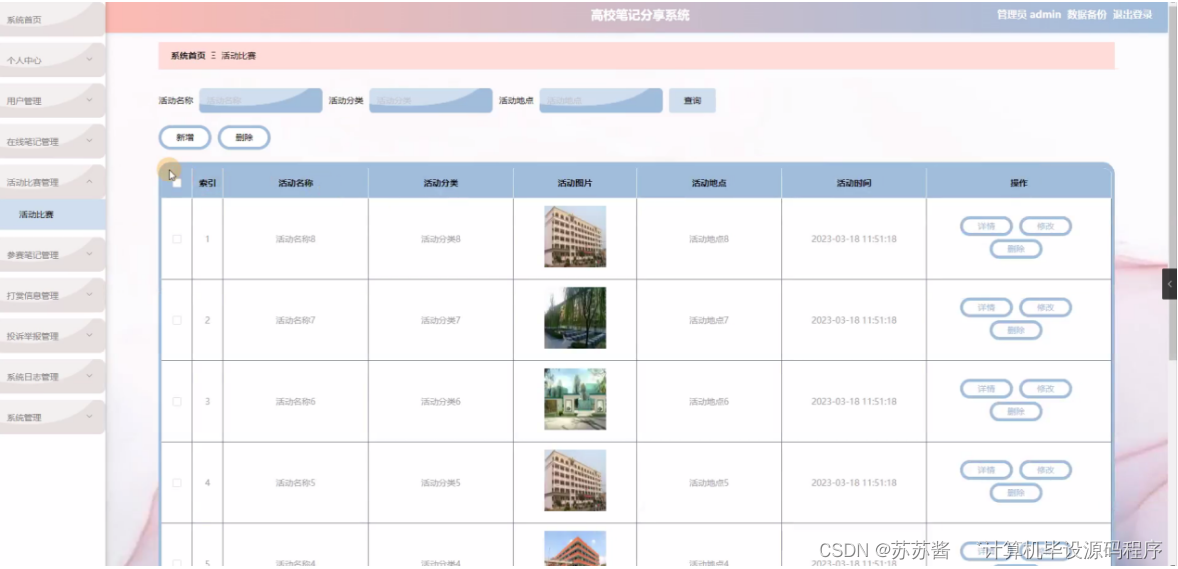Viewport: 1178px width, 569px height.
Task: Click the 高校笔记分享系统 title
Action: pyautogui.click(x=639, y=16)
